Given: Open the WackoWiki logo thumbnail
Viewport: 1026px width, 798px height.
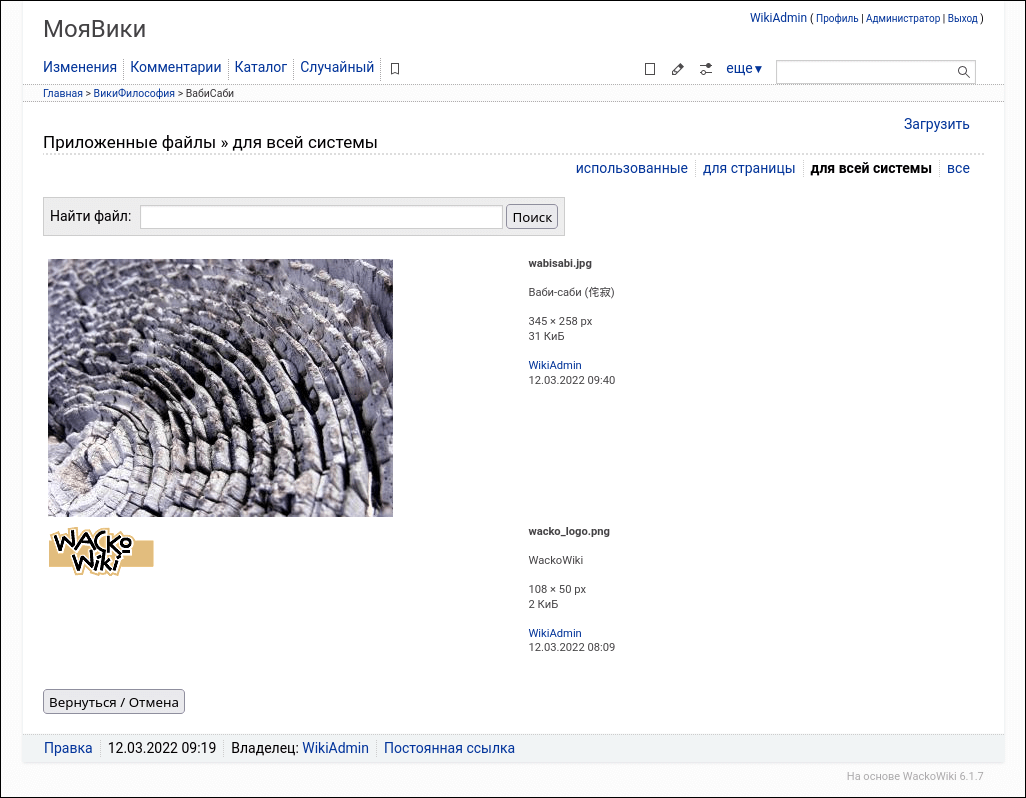Looking at the screenshot, I should [101, 552].
